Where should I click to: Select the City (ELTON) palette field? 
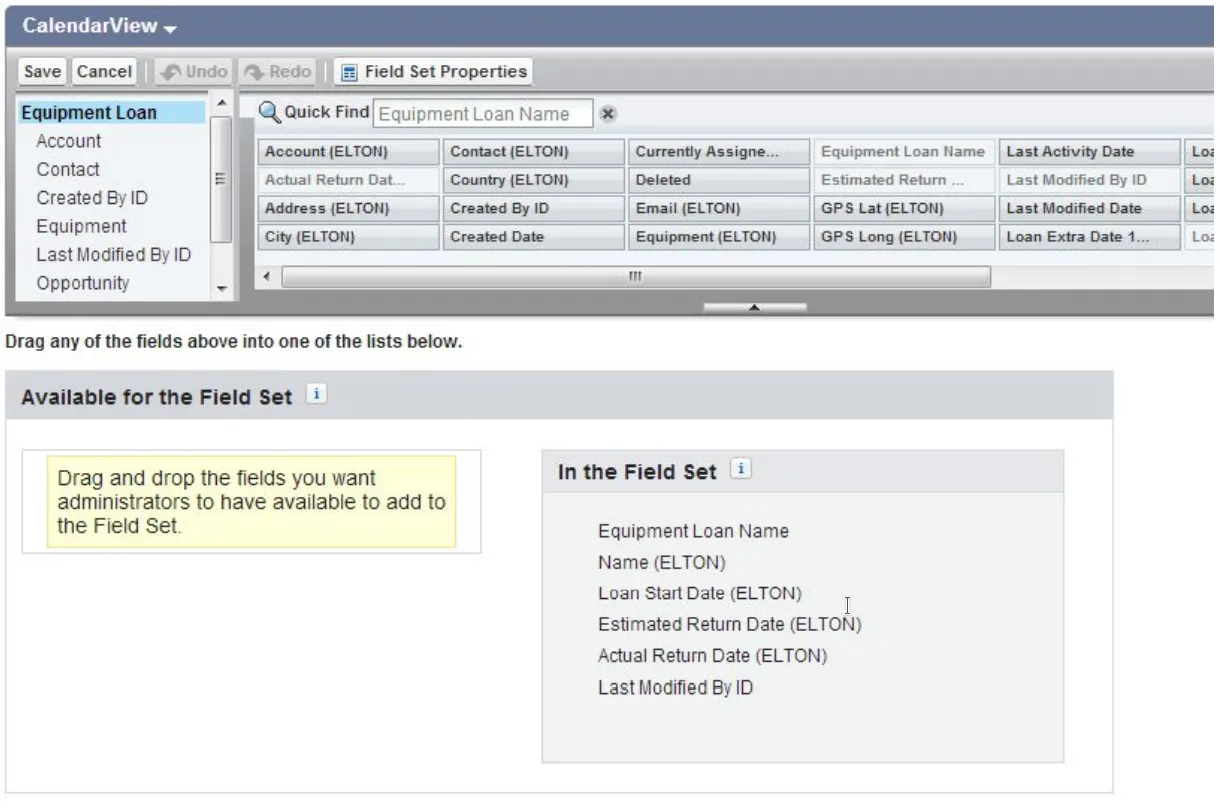tap(348, 237)
